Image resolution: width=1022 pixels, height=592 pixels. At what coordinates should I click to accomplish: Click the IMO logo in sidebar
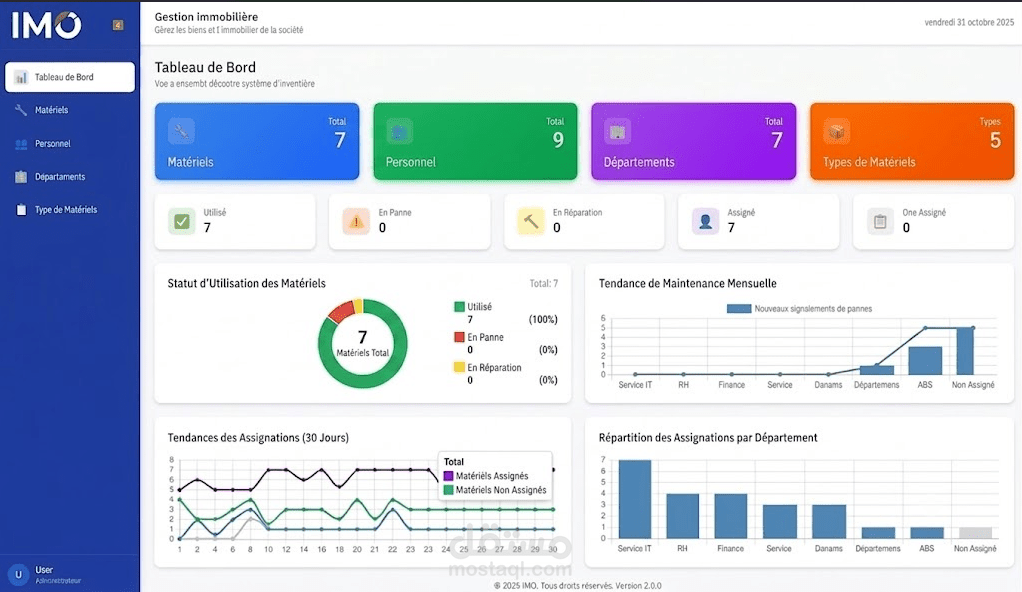46,25
